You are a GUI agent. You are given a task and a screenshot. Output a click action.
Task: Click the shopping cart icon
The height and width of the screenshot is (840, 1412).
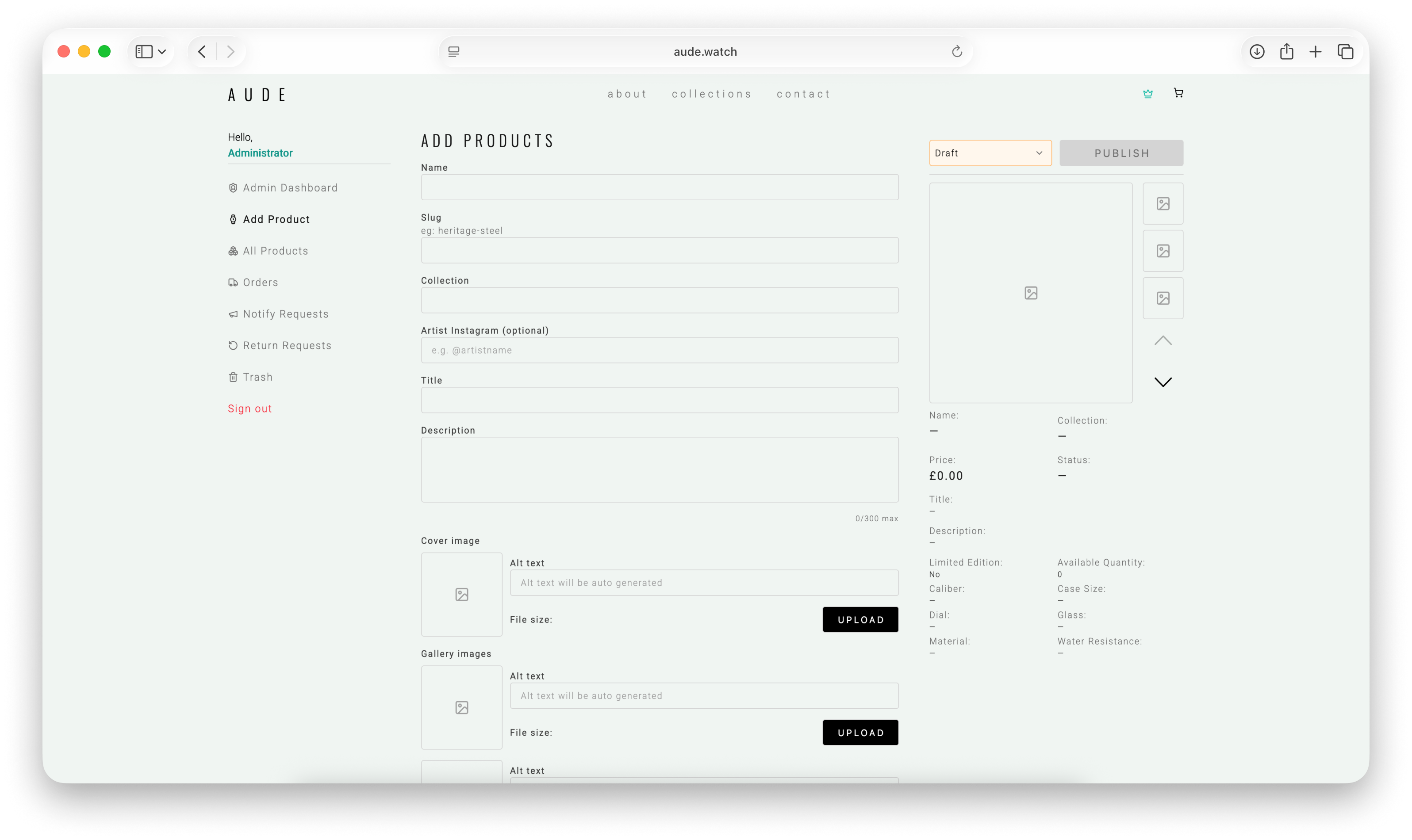(1178, 93)
